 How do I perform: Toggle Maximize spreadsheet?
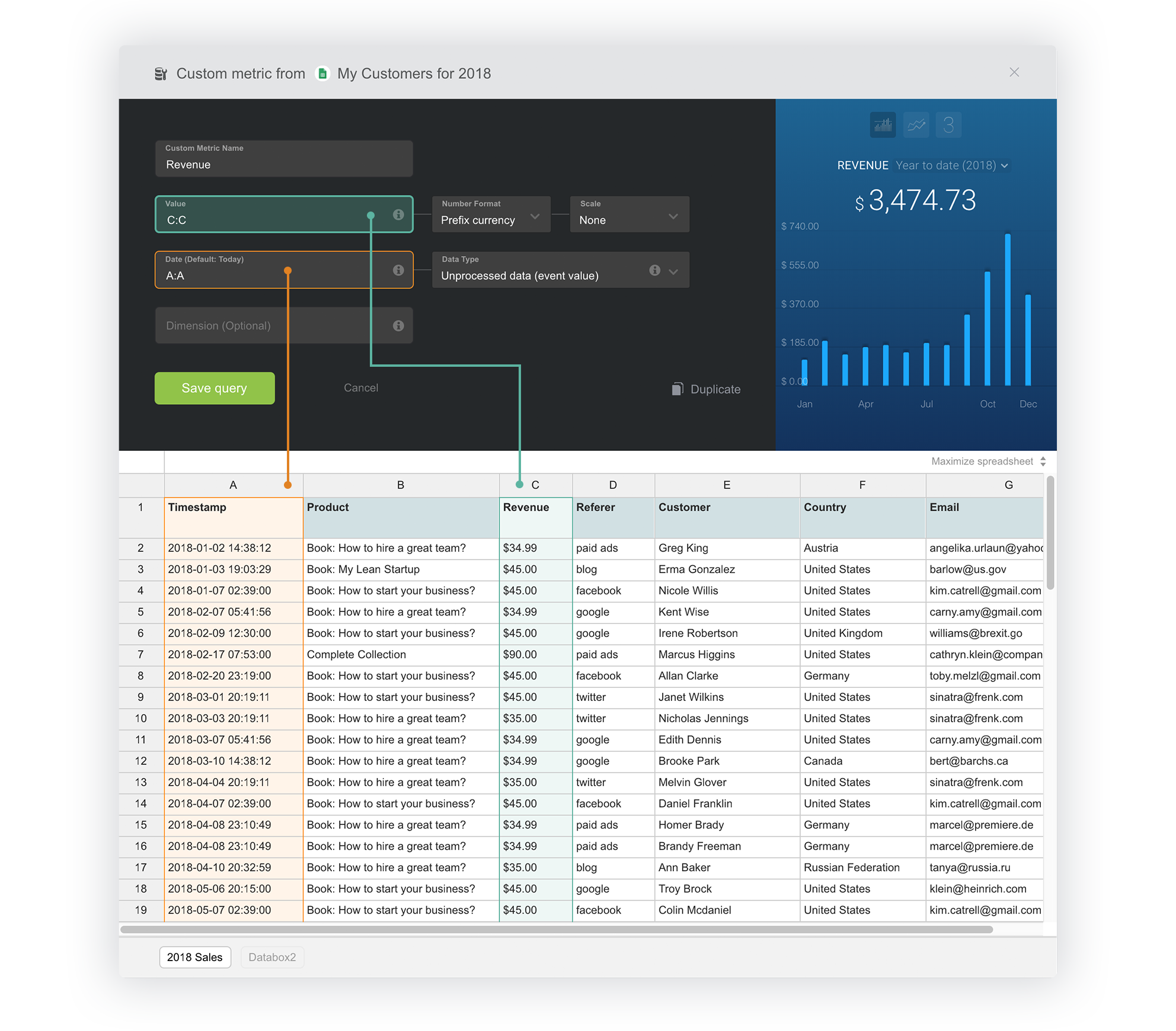[x=988, y=461]
